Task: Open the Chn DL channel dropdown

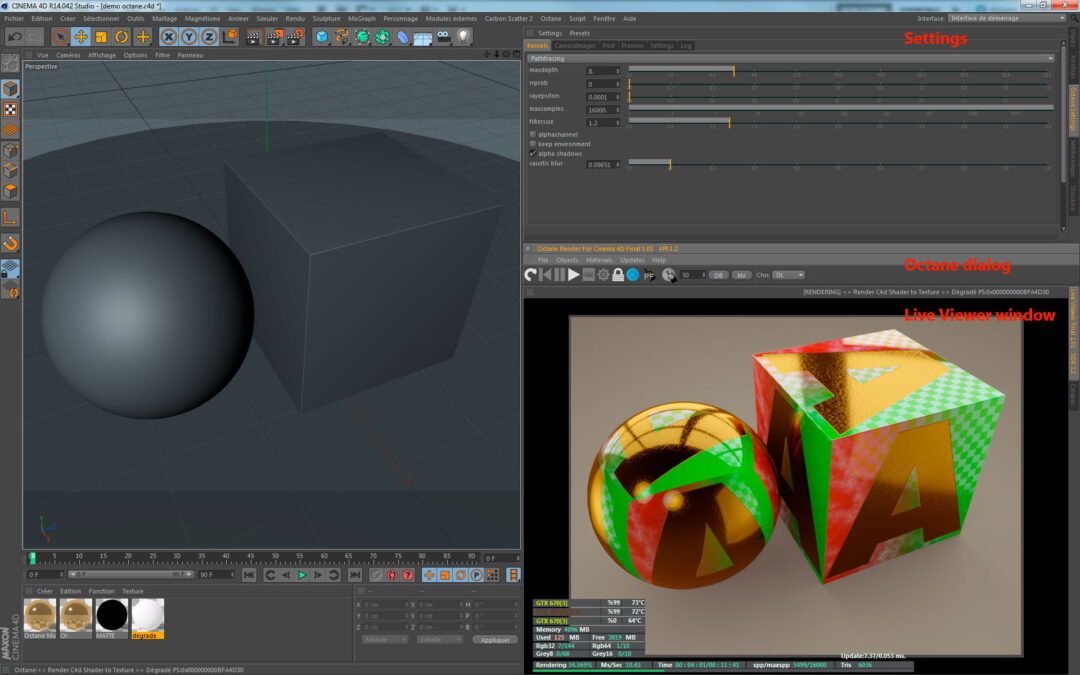Action: [x=788, y=275]
